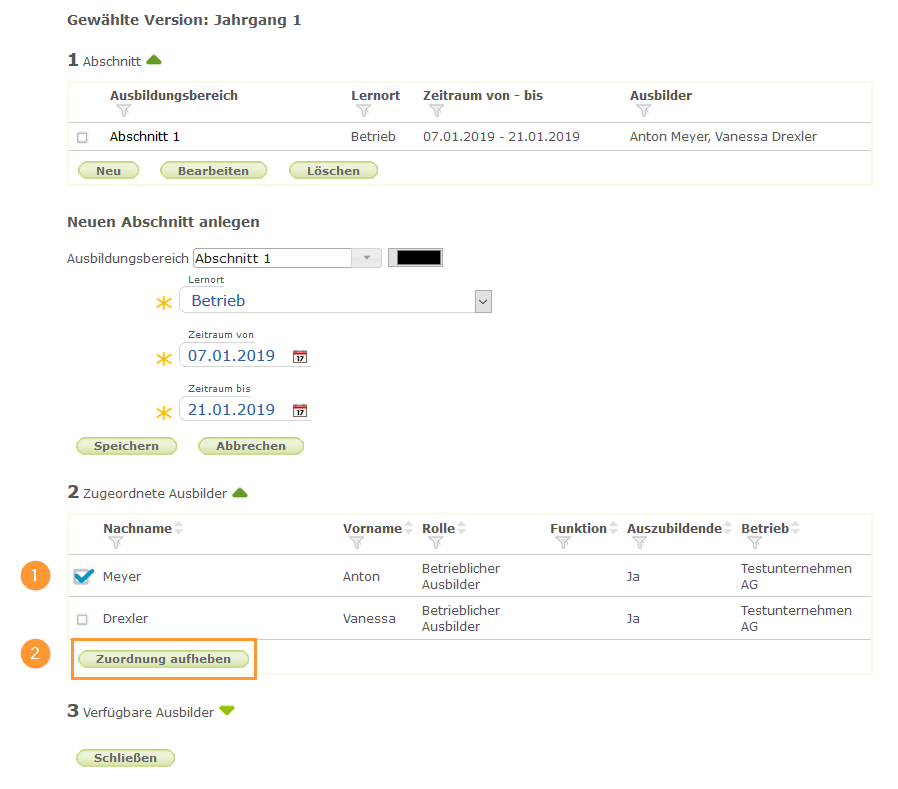
Task: Click the filter funnel under Nachname
Action: click(x=116, y=543)
